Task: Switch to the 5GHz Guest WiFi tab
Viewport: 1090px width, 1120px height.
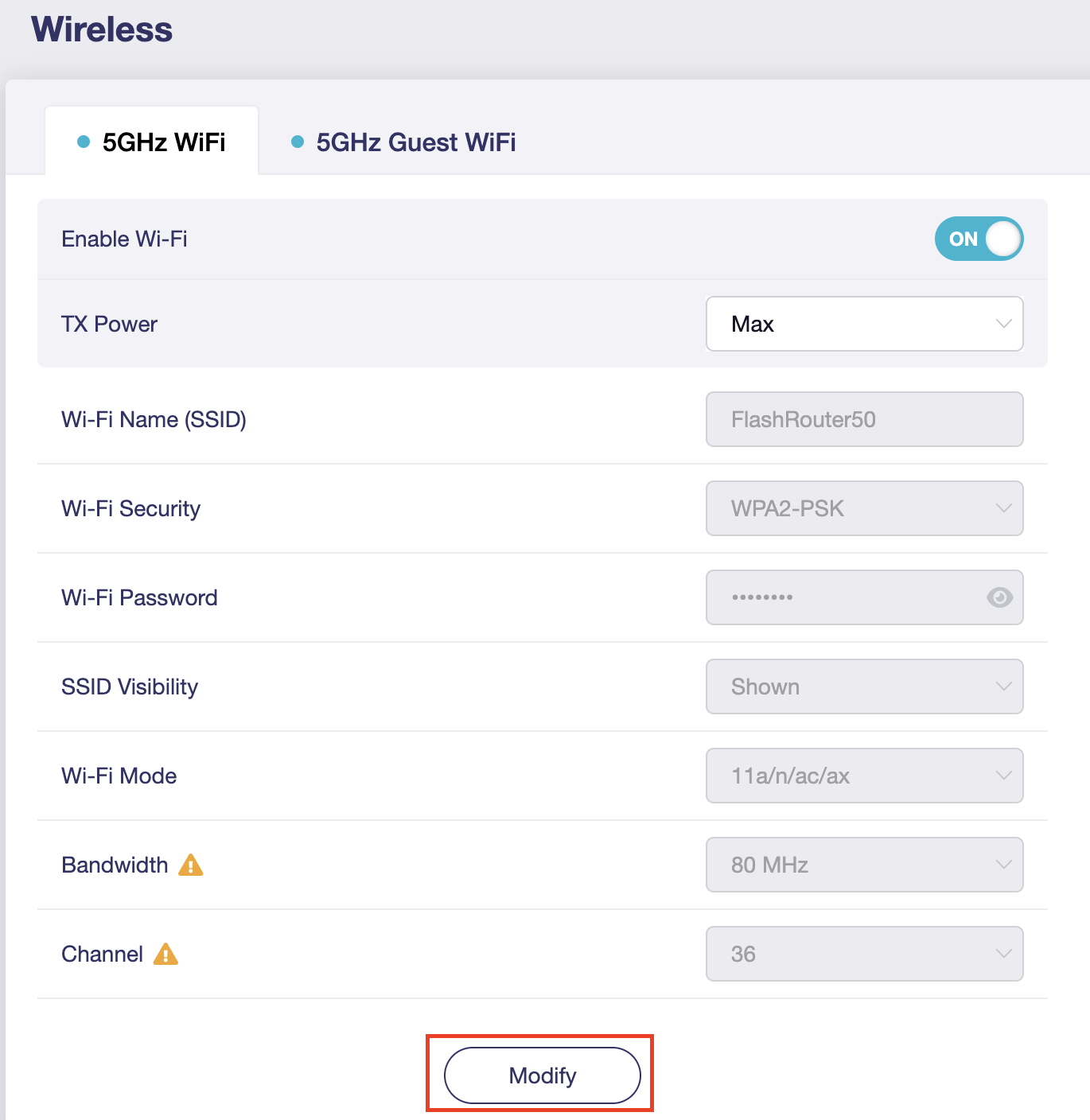Action: [415, 142]
